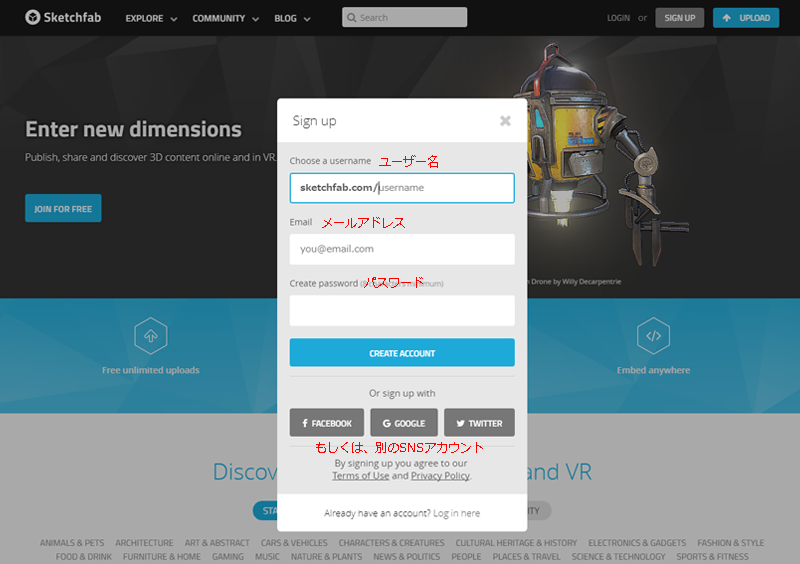Click the search magnifier icon
The width and height of the screenshot is (800, 564).
[352, 18]
